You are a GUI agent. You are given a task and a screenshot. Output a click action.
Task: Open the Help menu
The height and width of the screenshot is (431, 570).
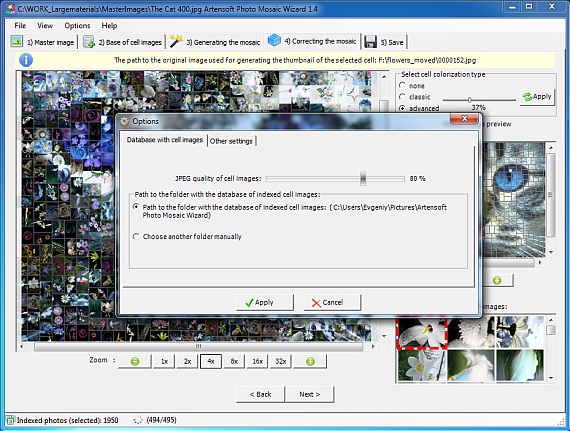(109, 25)
